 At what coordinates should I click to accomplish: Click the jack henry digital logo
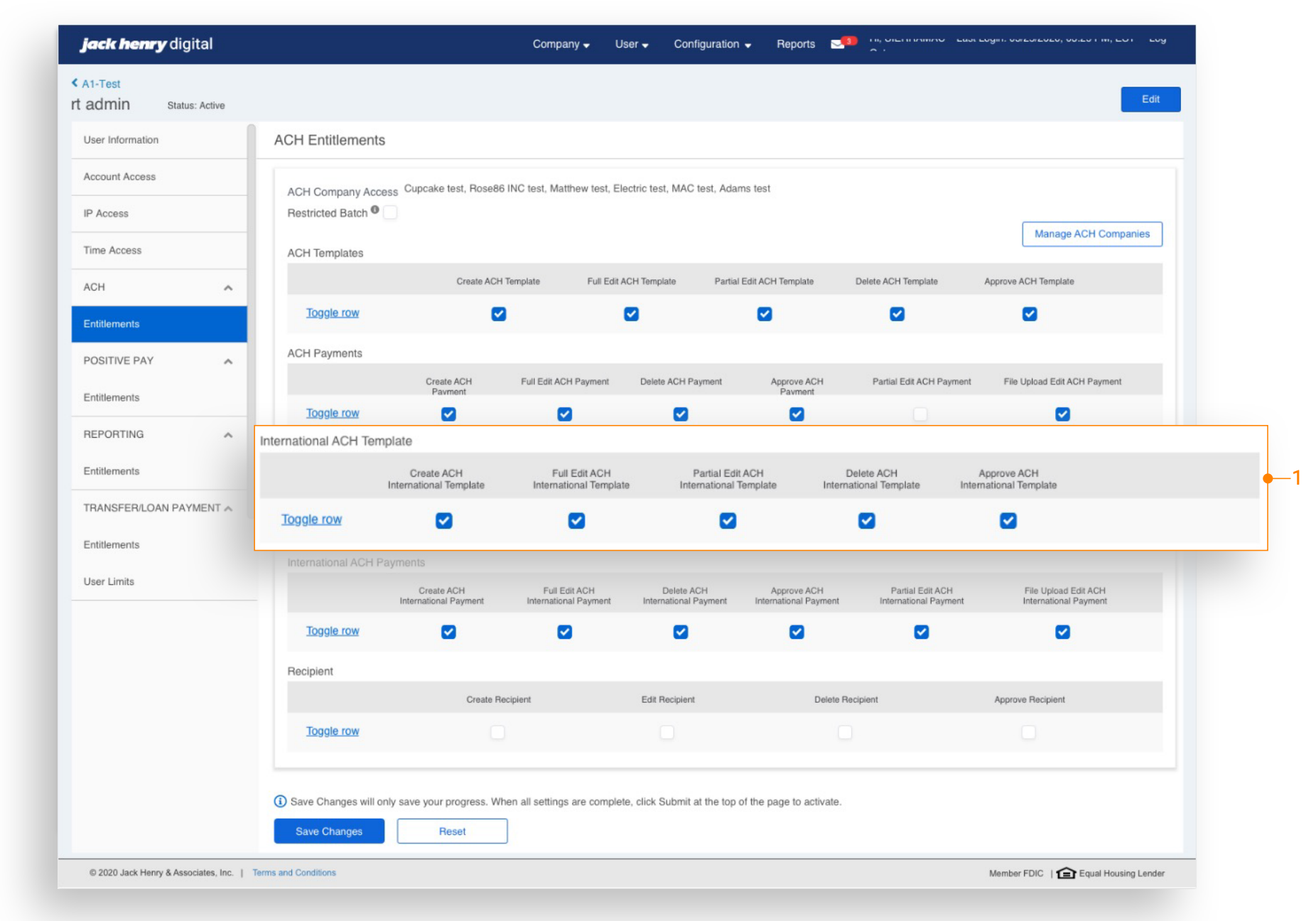click(x=146, y=44)
